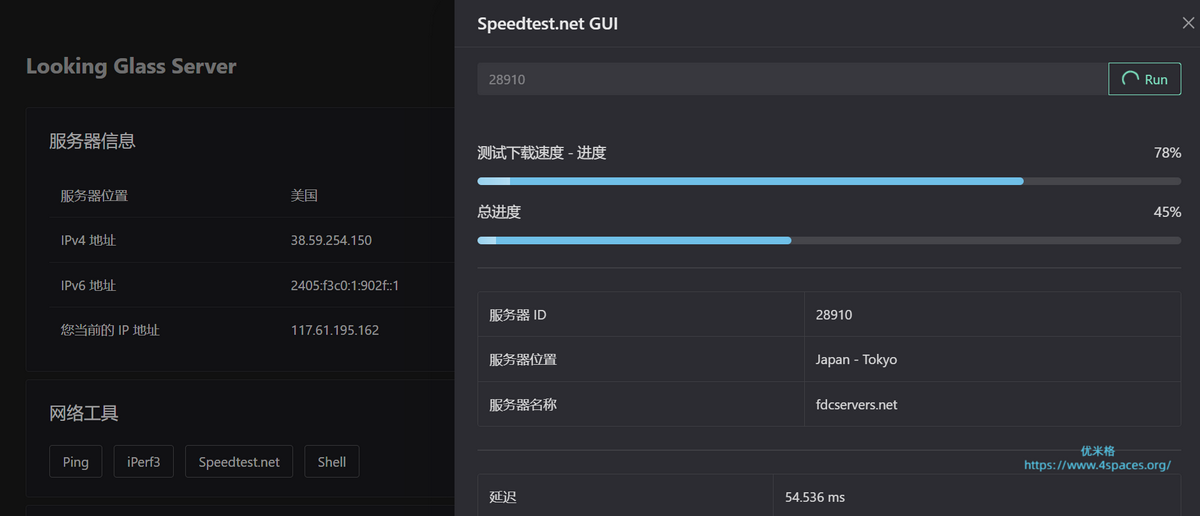Open the Shell tool

[332, 462]
